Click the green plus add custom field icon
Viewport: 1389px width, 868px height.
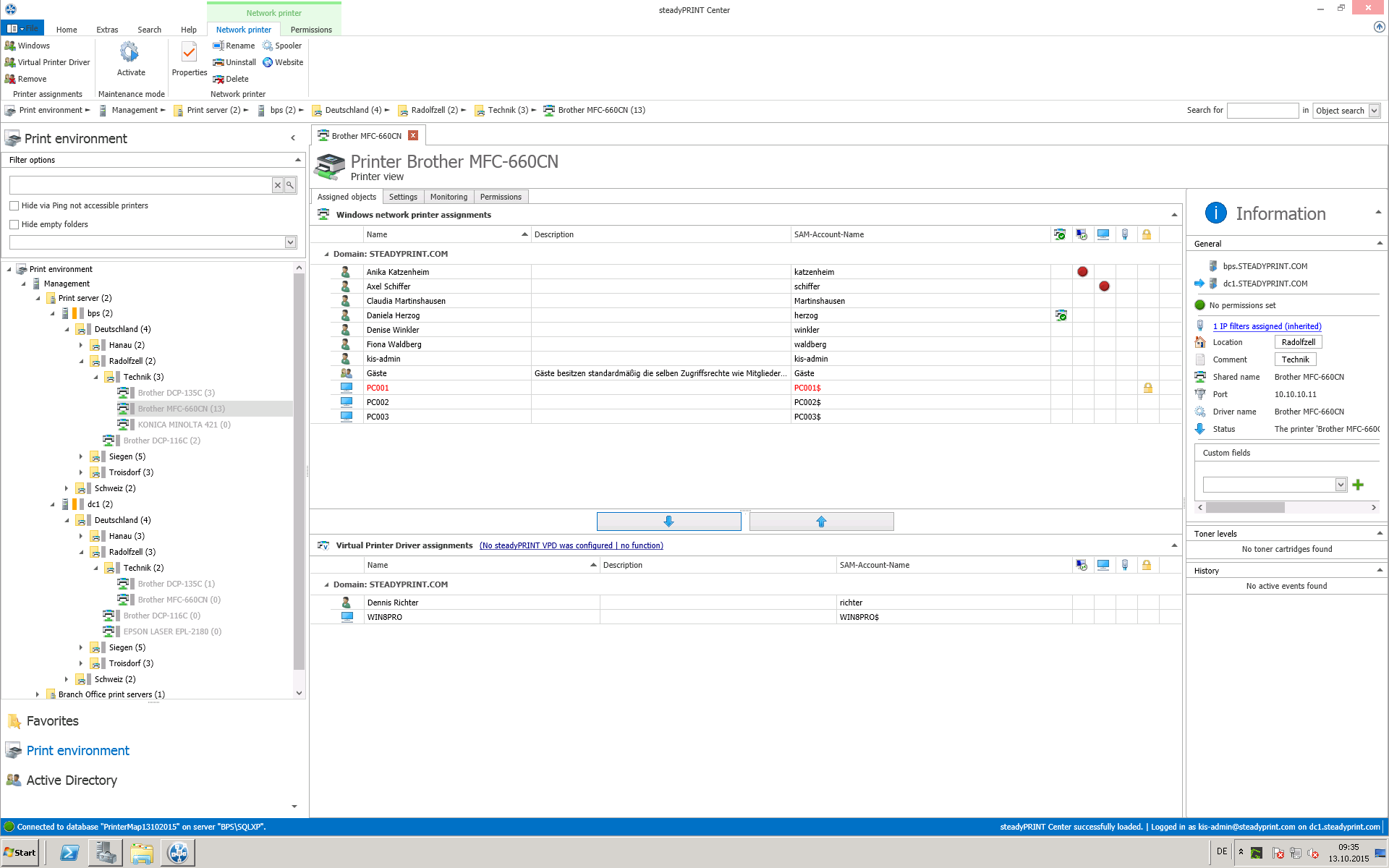click(x=1358, y=485)
